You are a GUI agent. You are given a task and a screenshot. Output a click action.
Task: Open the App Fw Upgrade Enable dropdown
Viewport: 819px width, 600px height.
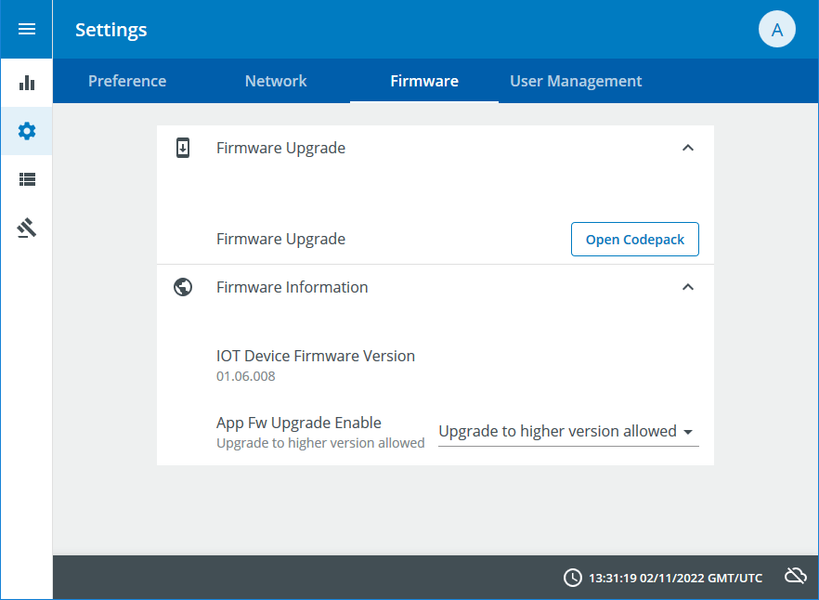click(568, 432)
